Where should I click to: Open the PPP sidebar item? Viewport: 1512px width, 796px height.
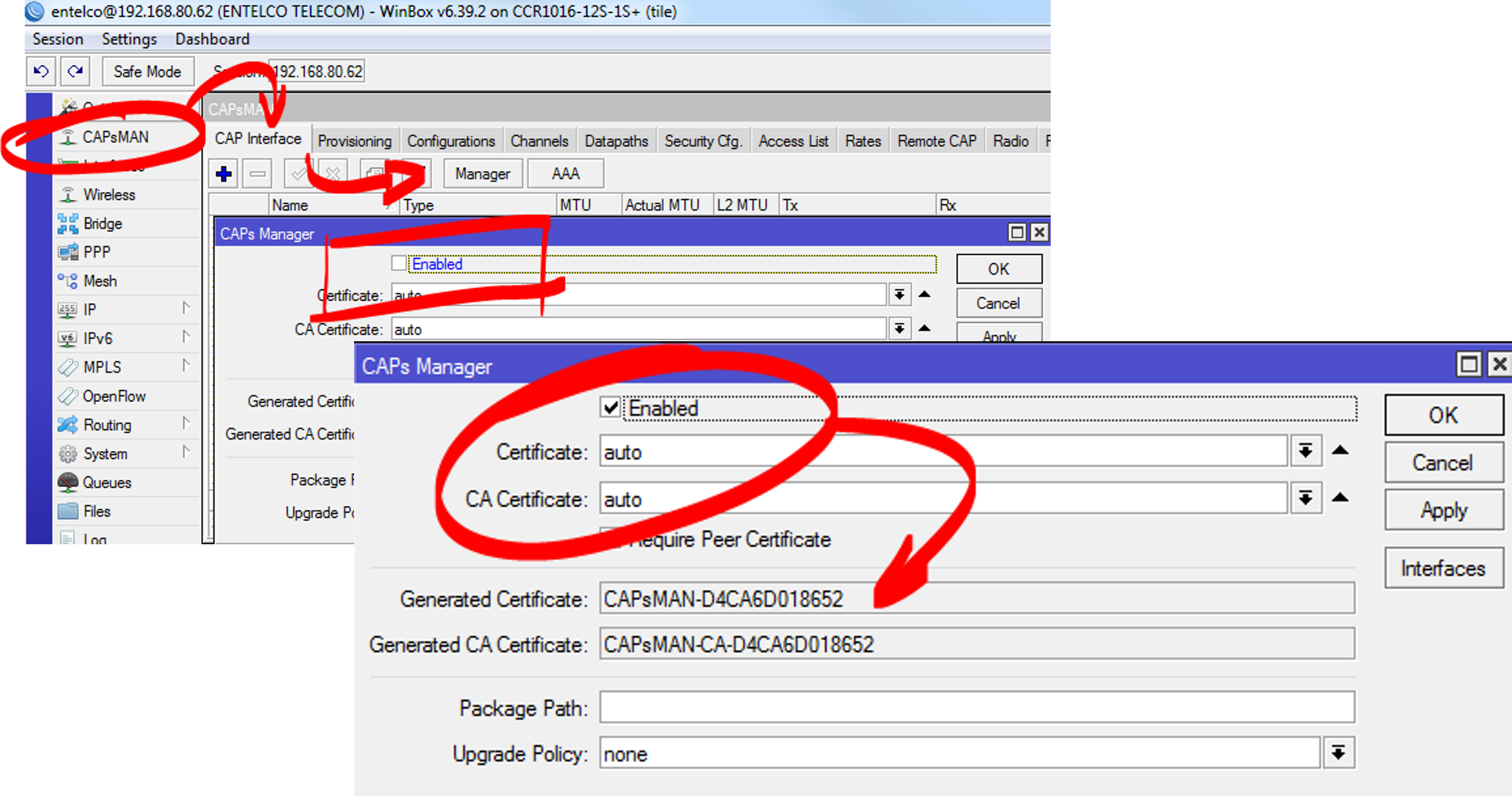point(96,252)
